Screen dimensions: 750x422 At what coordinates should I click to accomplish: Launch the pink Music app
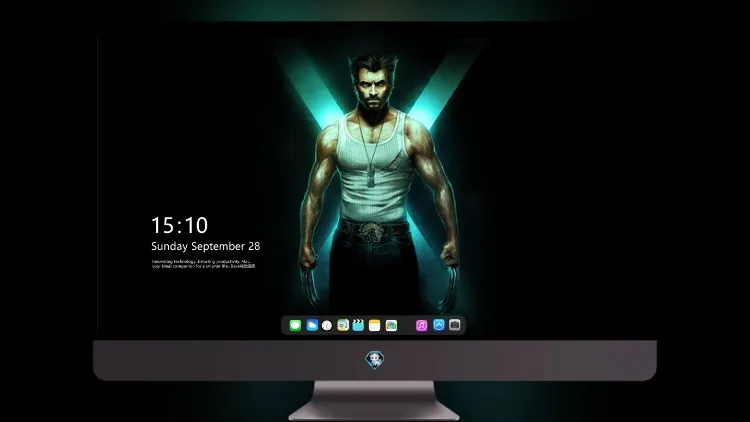pos(421,325)
